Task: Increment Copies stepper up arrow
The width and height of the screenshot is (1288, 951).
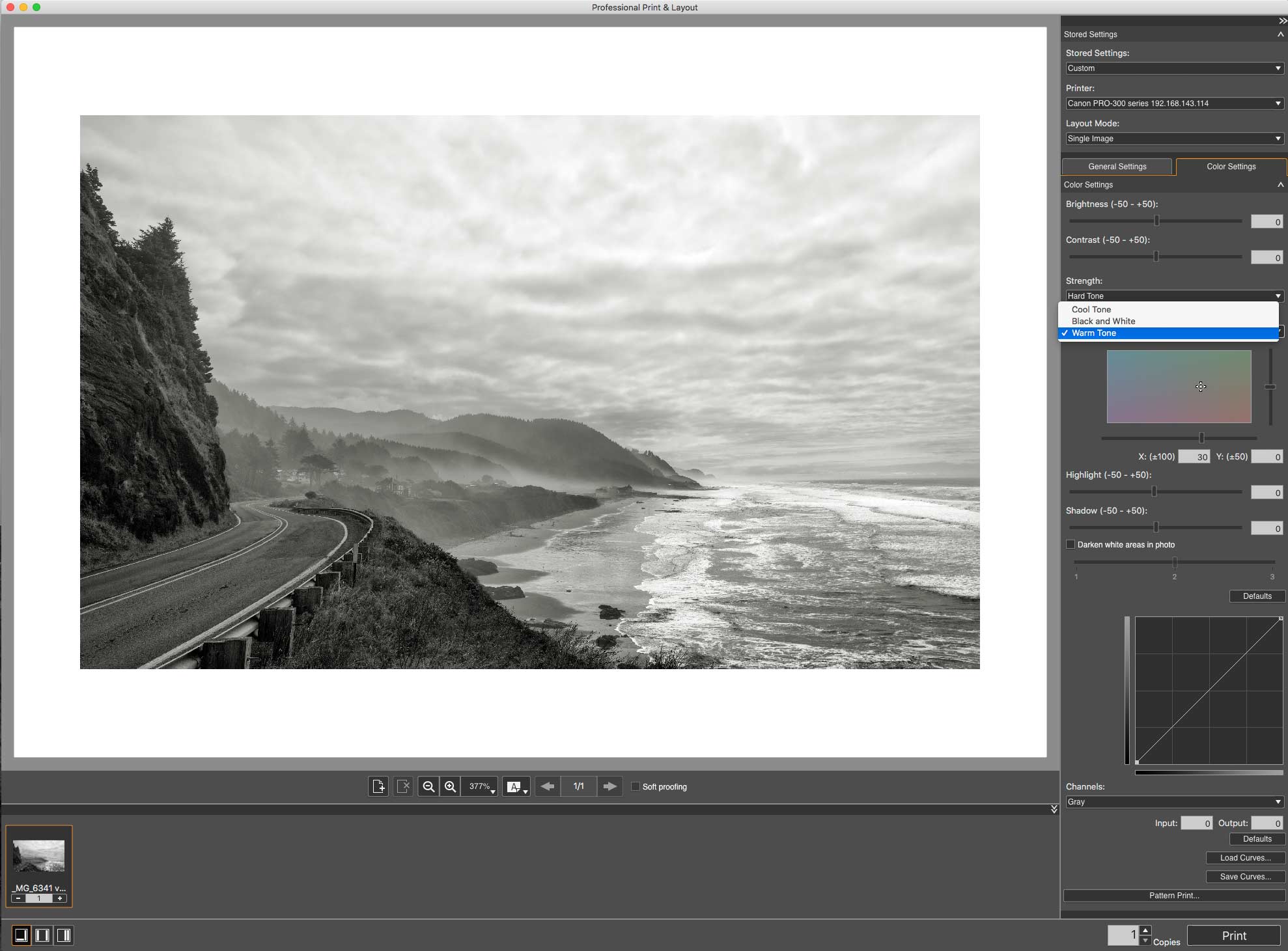Action: click(1145, 930)
